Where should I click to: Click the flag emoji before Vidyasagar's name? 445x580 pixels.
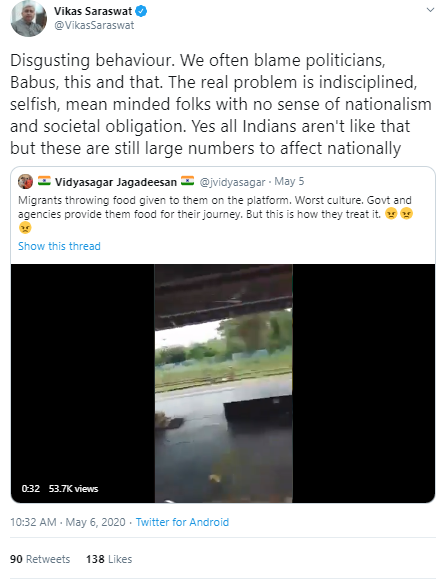coord(44,181)
